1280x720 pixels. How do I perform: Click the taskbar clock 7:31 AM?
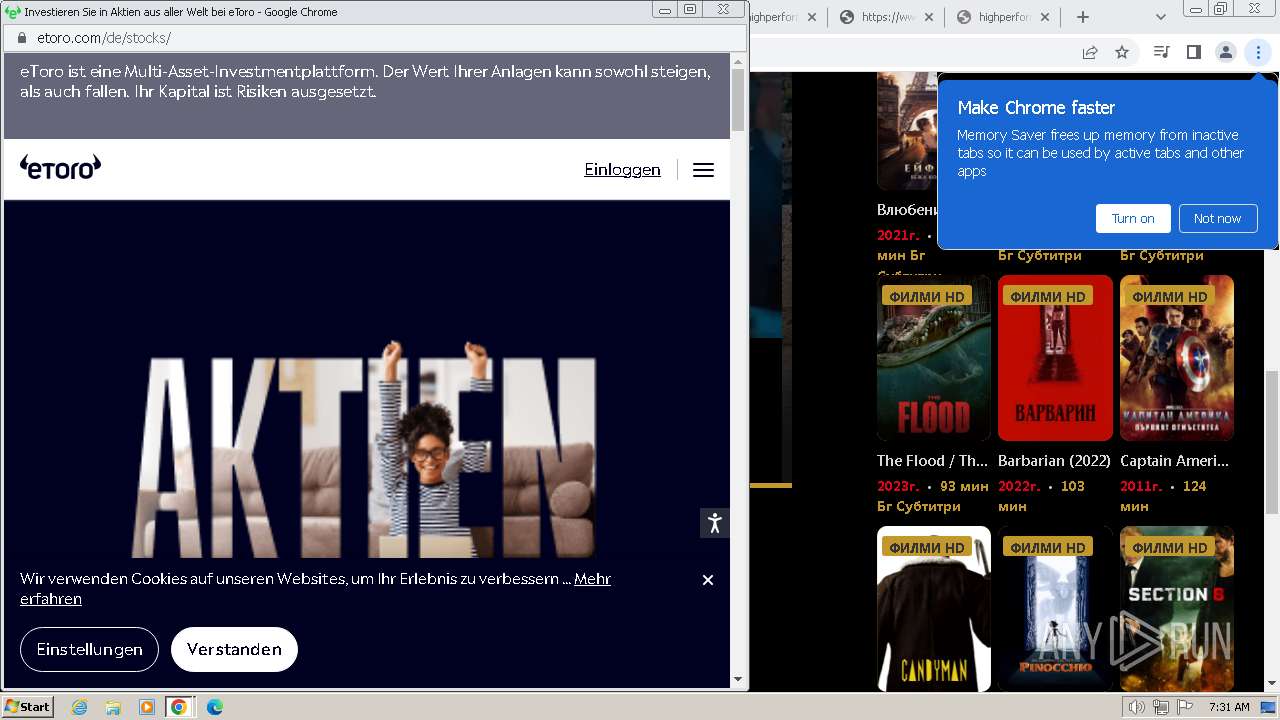tap(1229, 707)
